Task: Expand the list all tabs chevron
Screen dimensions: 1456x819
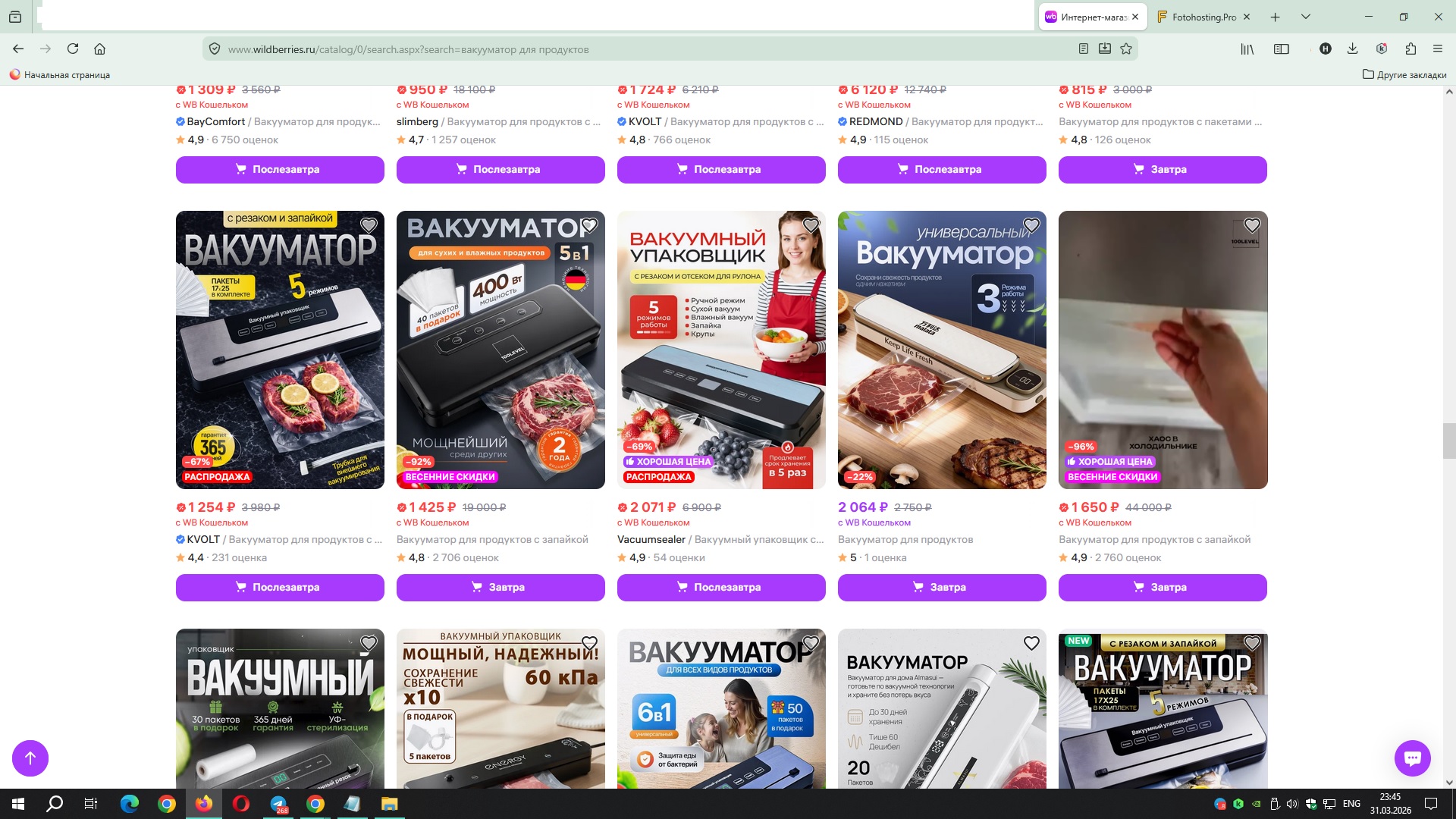Action: click(x=1306, y=17)
